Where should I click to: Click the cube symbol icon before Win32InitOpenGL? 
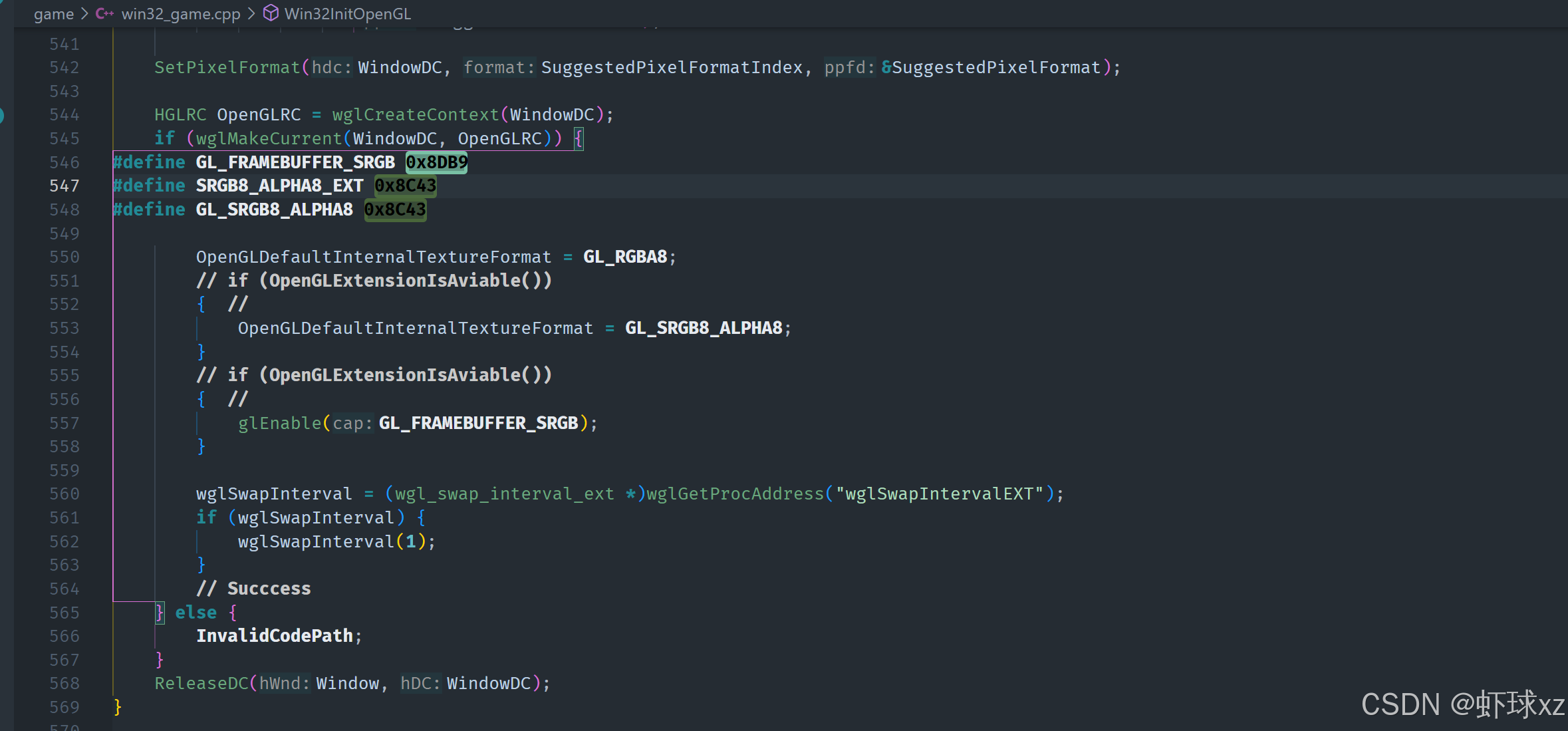coord(271,13)
